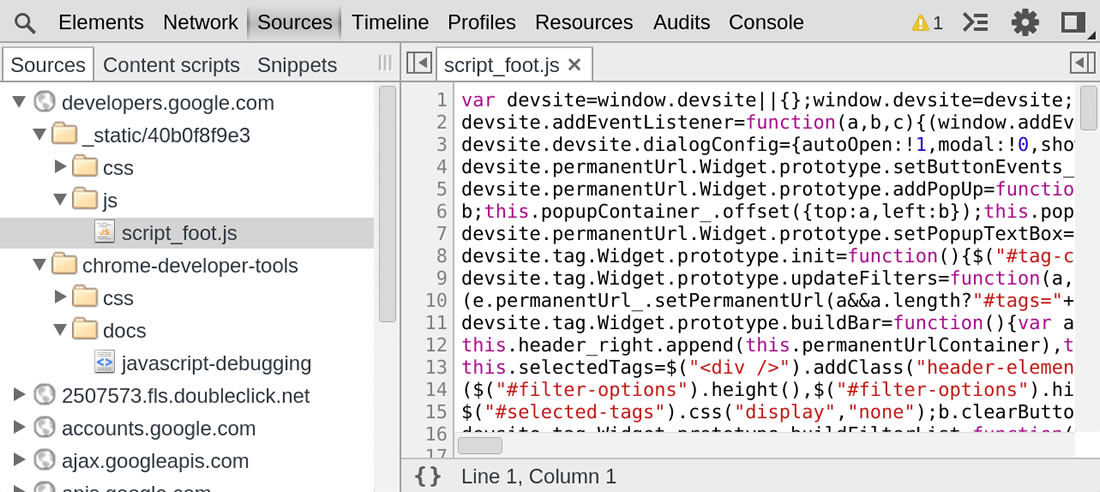Click the dock-side layout icon
This screenshot has width=1100, height=492.
coord(1074,22)
